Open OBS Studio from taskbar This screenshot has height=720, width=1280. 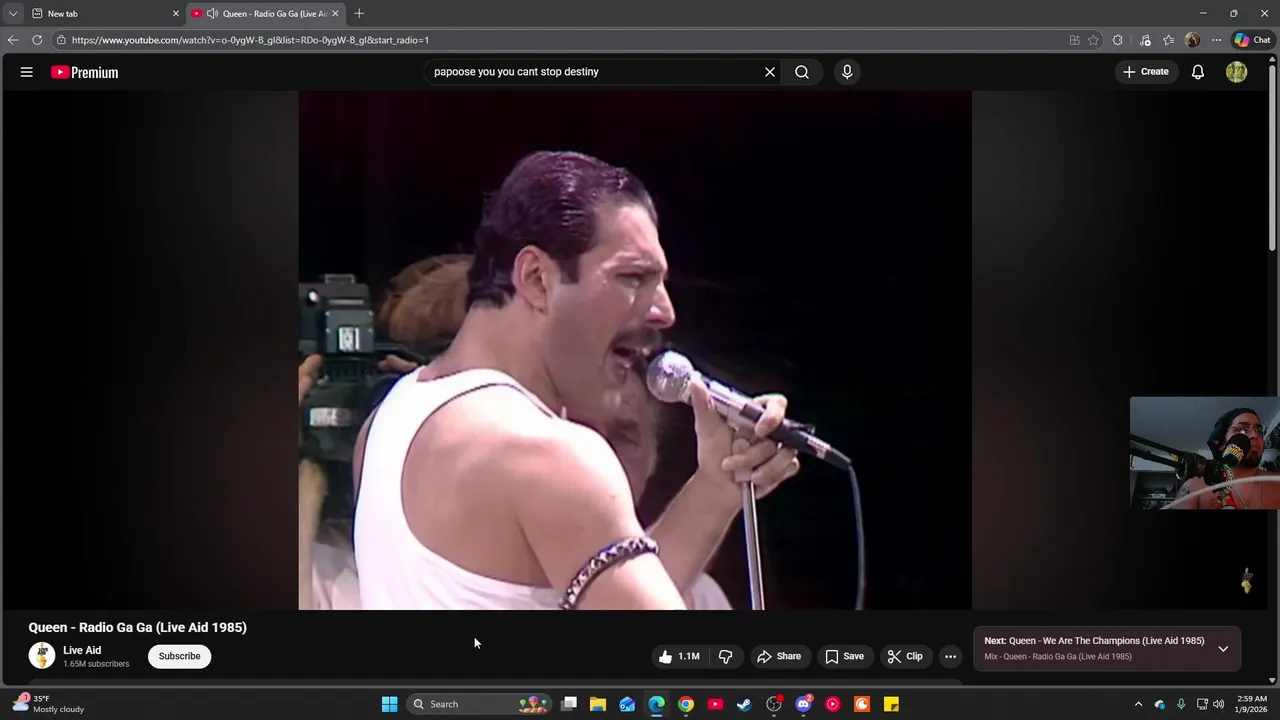pyautogui.click(x=774, y=704)
